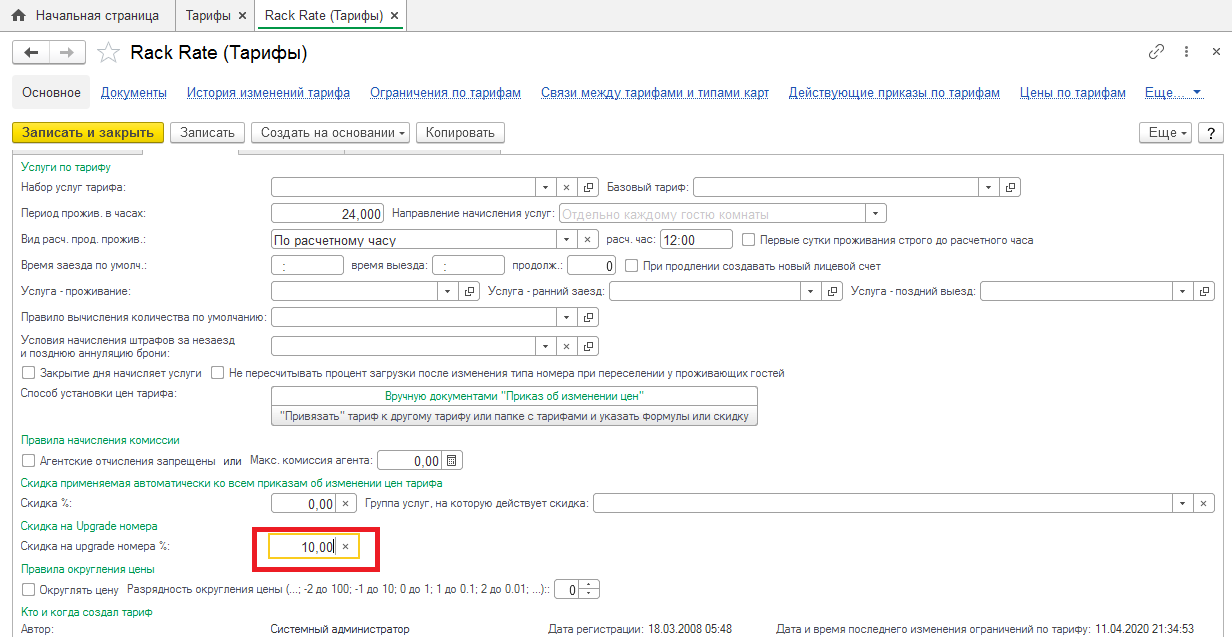
Task: Click the Копировать button
Action: [460, 133]
